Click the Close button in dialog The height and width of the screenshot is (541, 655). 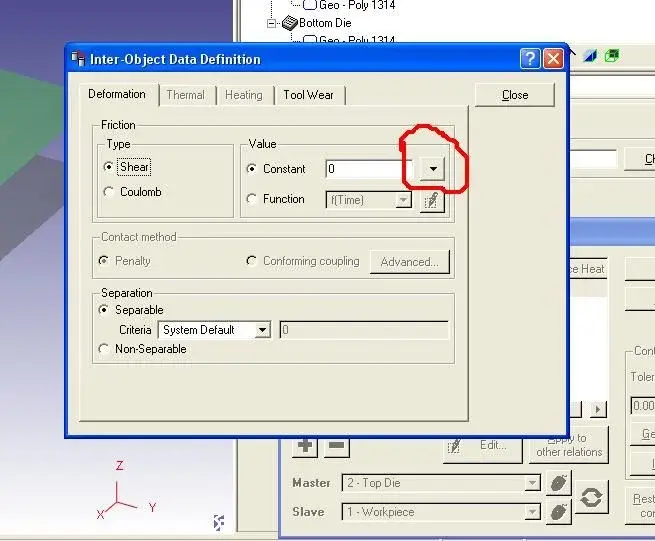point(515,95)
